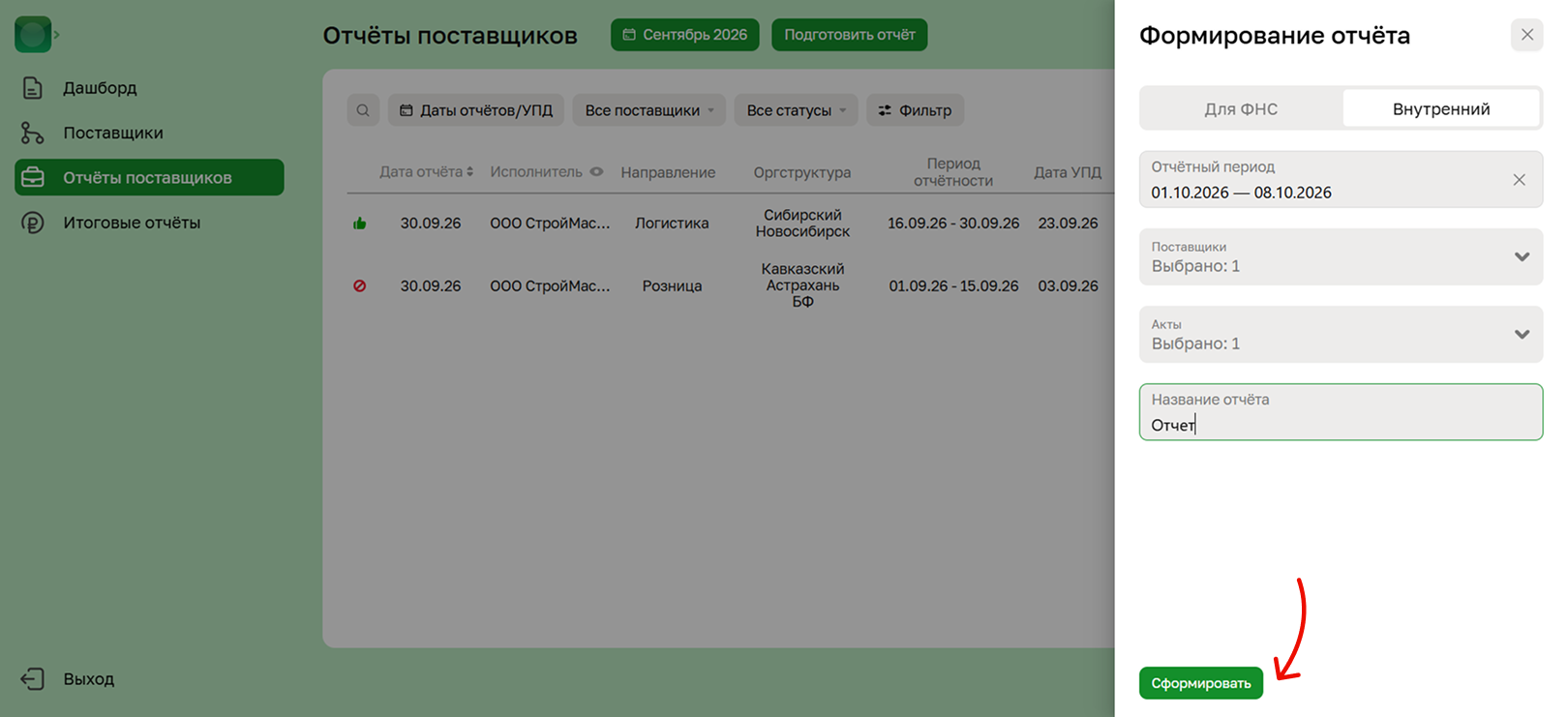Clear Отчётный период with X icon
The width and height of the screenshot is (1568, 717).
(x=1520, y=180)
